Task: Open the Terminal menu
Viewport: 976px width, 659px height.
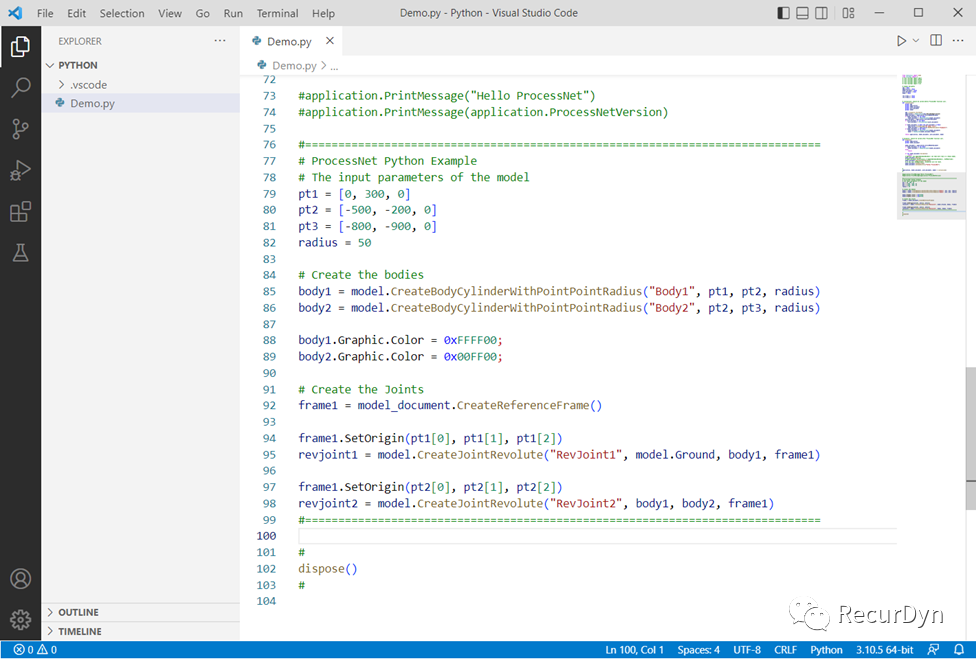Action: pos(277,13)
